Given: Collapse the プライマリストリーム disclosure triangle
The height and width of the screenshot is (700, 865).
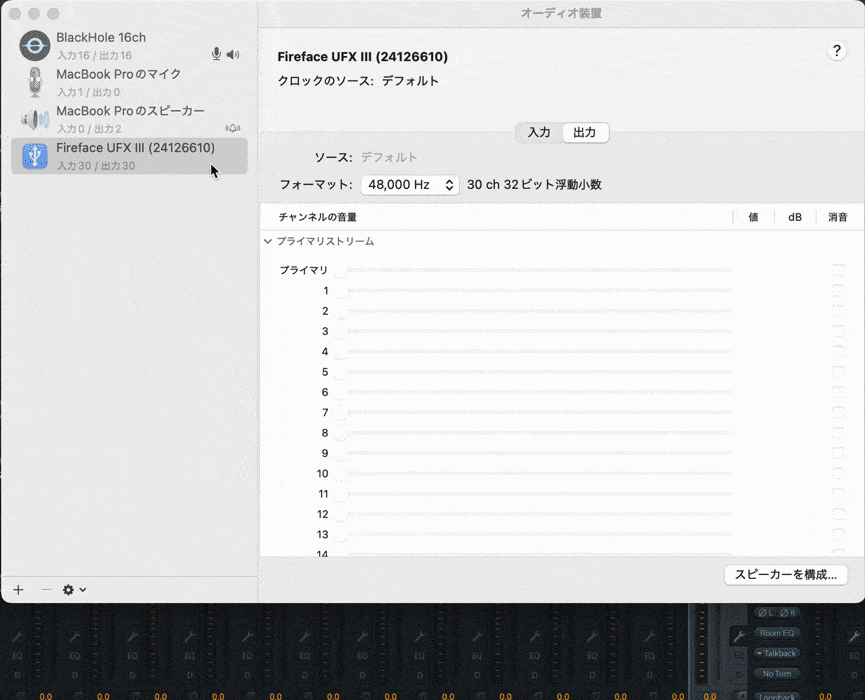Looking at the screenshot, I should (x=267, y=241).
